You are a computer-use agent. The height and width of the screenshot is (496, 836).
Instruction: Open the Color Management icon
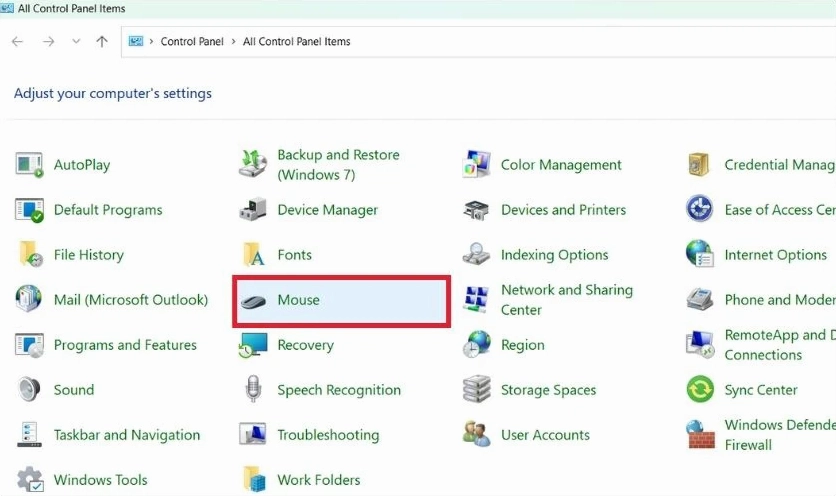point(477,165)
